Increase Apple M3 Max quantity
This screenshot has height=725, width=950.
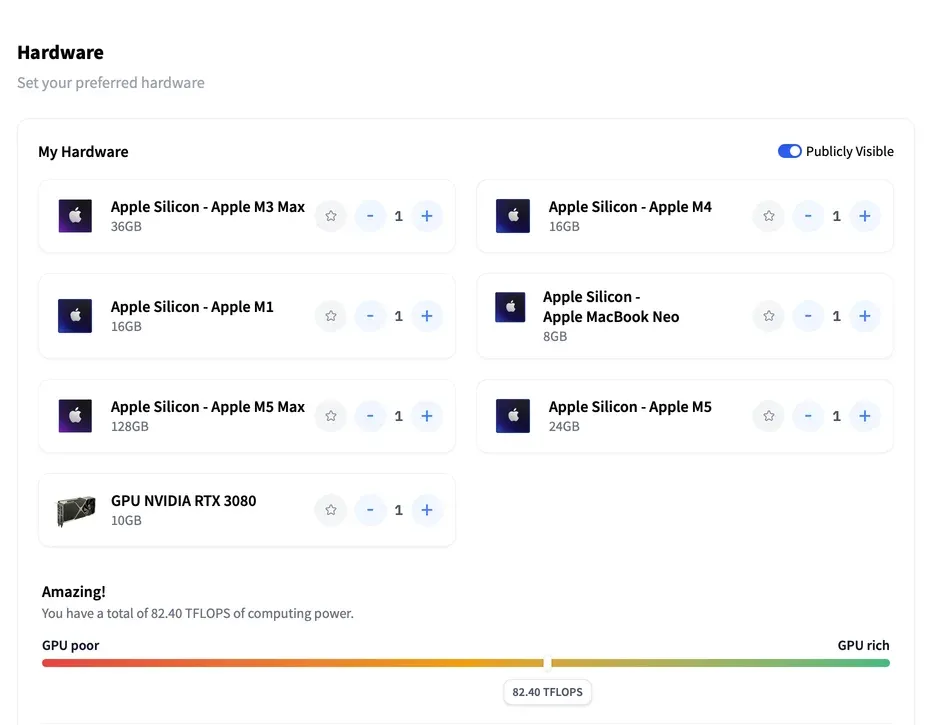coord(427,216)
